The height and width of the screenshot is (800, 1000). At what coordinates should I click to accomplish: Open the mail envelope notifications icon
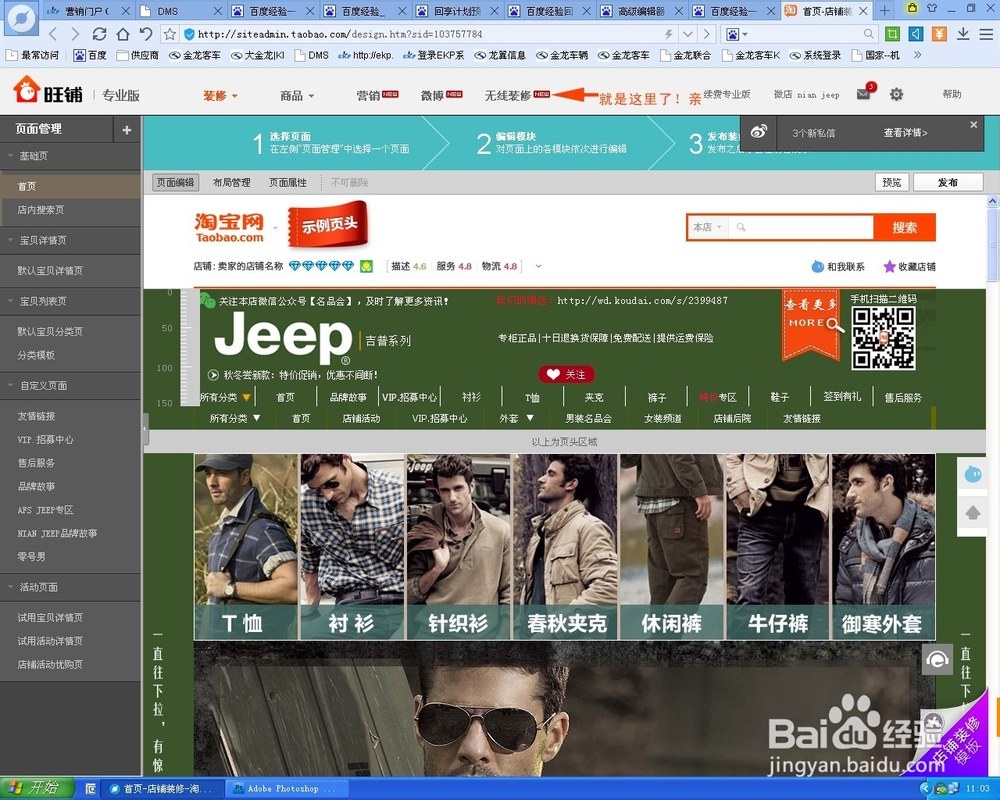[864, 94]
